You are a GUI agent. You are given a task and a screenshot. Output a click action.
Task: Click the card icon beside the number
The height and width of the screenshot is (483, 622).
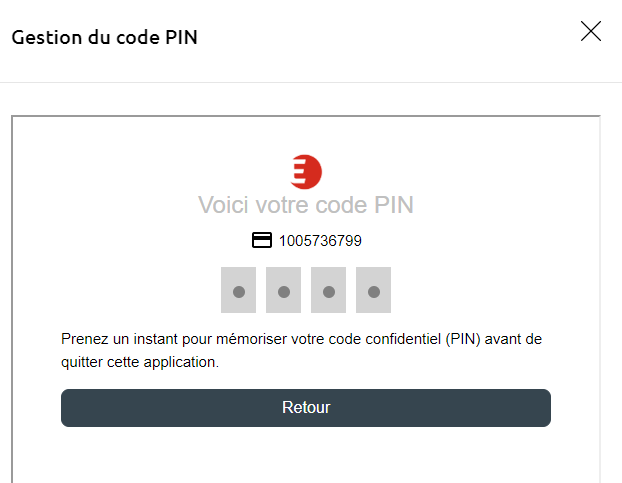coord(262,241)
